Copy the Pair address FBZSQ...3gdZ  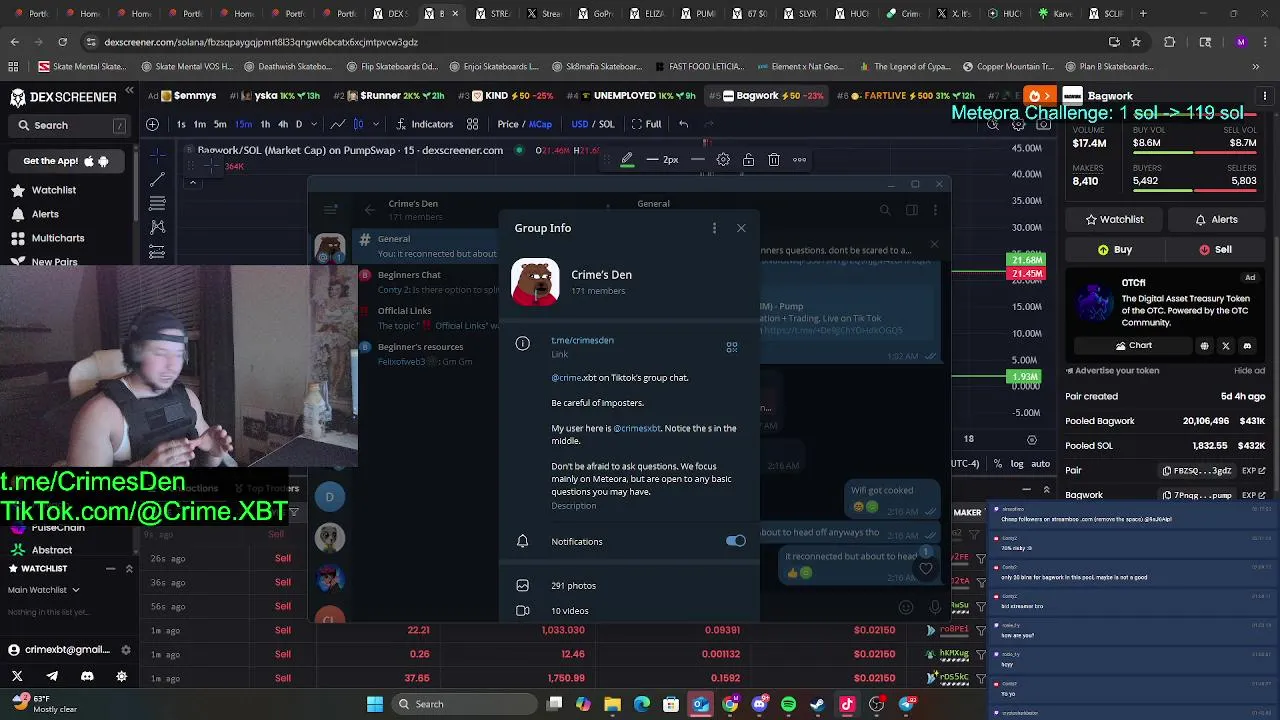[x=1197, y=470]
